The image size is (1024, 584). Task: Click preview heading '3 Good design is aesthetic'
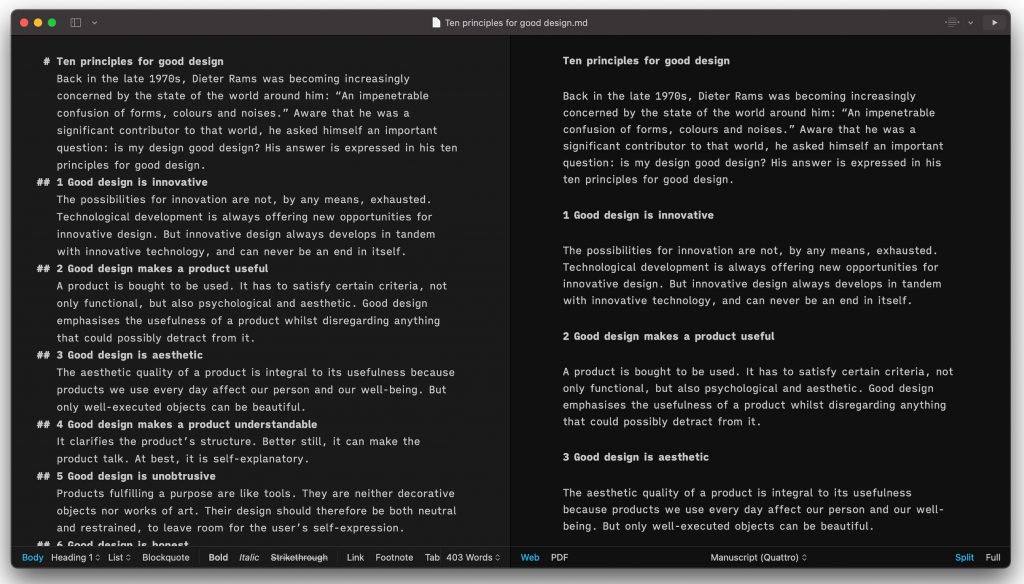coord(635,457)
